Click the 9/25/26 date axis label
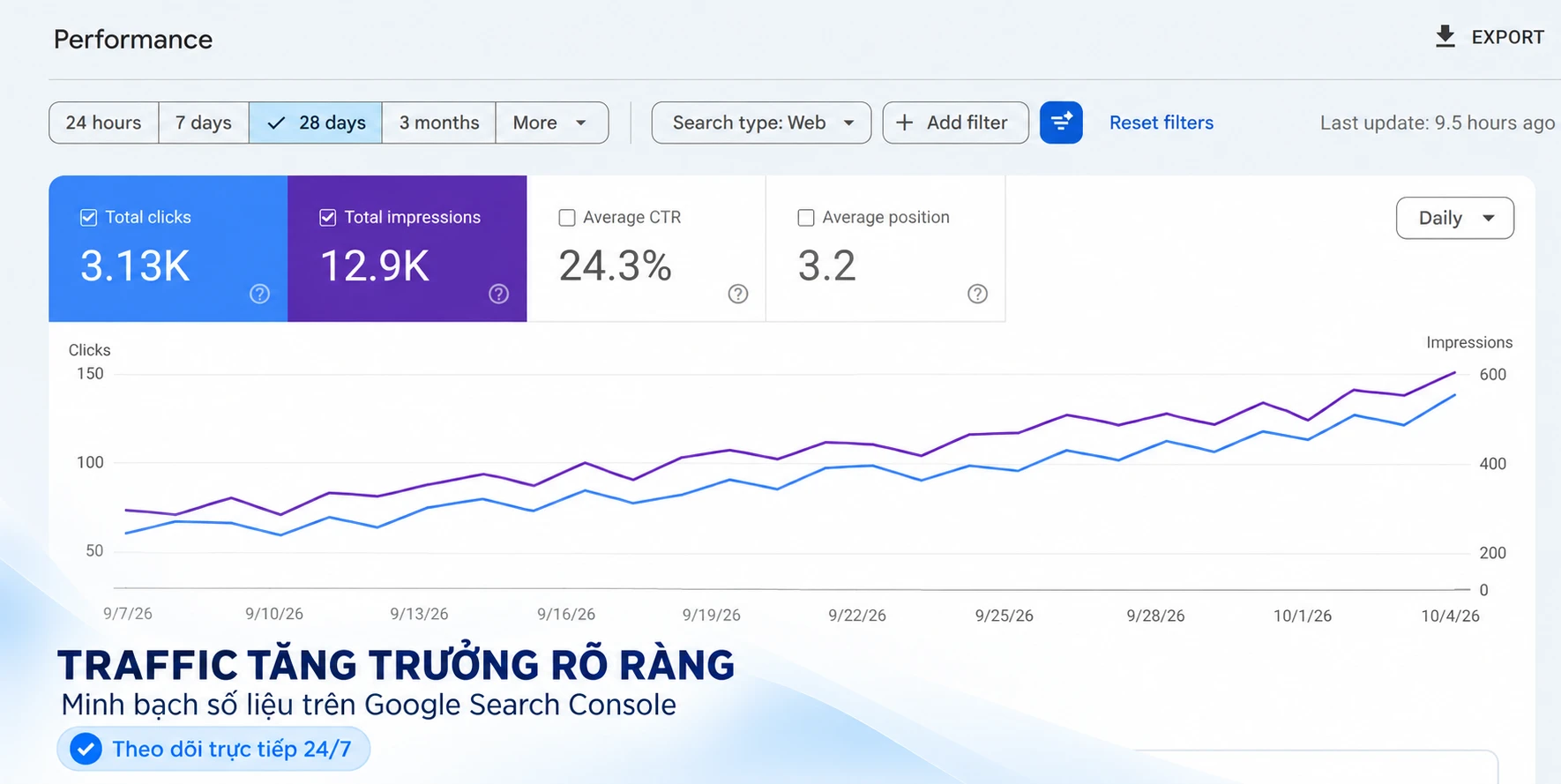This screenshot has width=1561, height=784. point(1005,616)
